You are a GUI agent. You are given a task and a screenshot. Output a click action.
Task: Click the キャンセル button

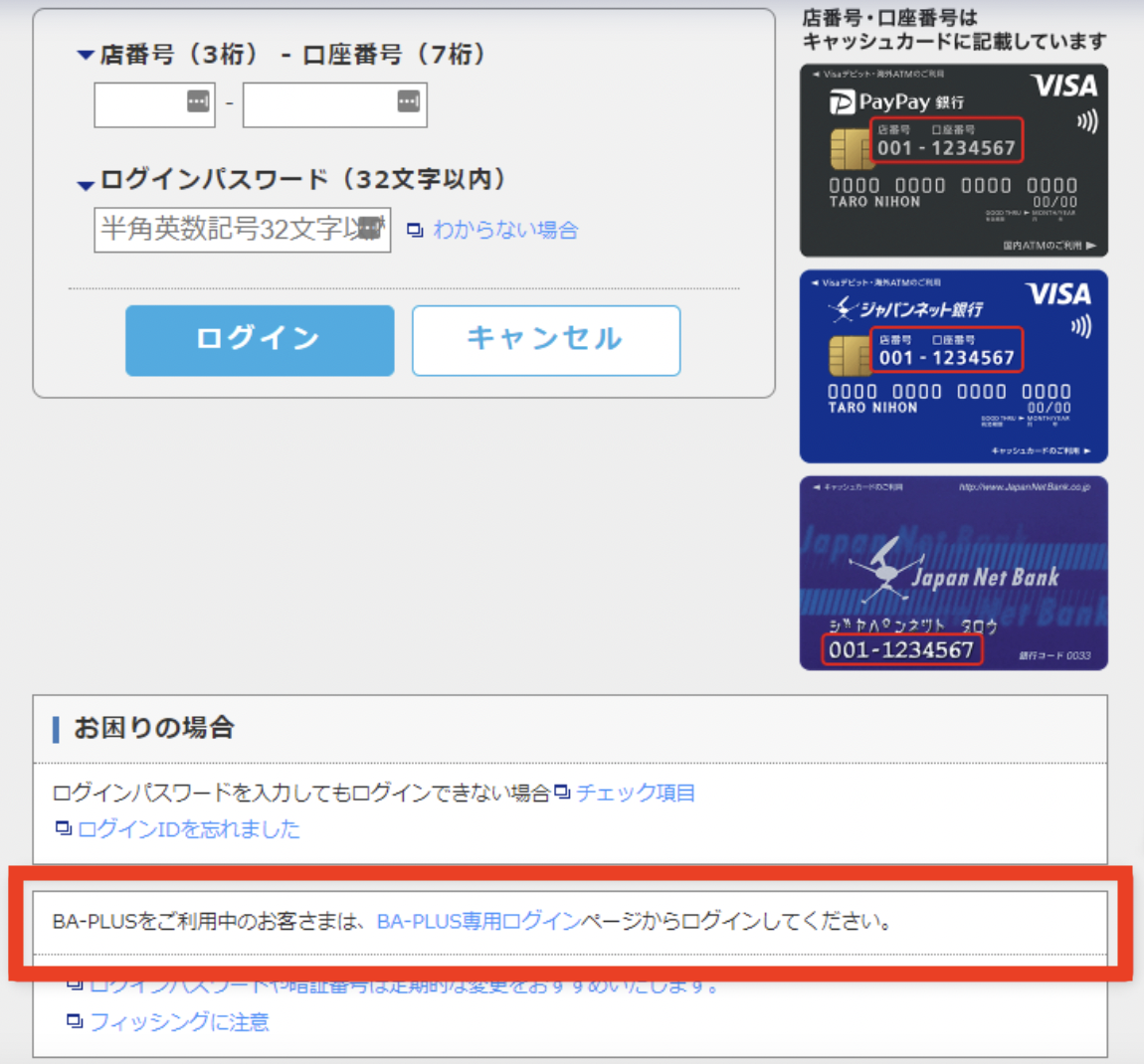point(546,340)
